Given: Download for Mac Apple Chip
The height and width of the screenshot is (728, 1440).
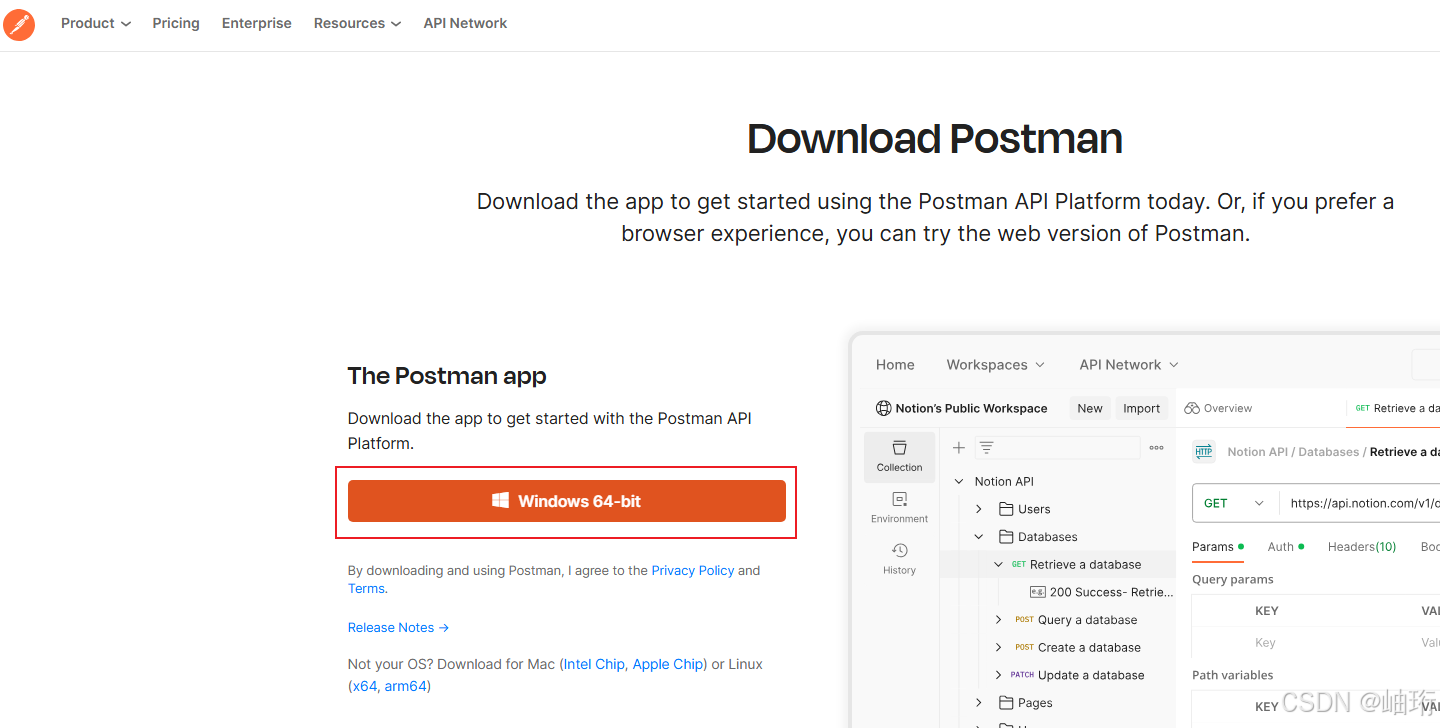Looking at the screenshot, I should pyautogui.click(x=668, y=664).
